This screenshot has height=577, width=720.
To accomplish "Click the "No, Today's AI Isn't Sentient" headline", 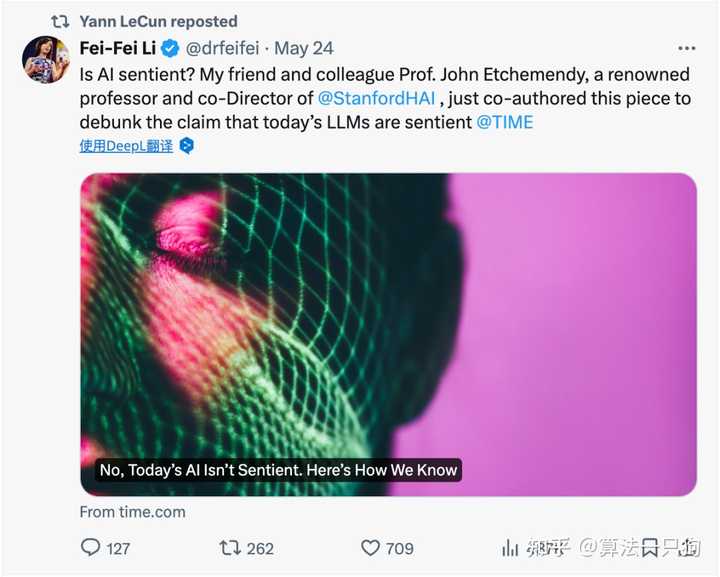I will [x=278, y=469].
